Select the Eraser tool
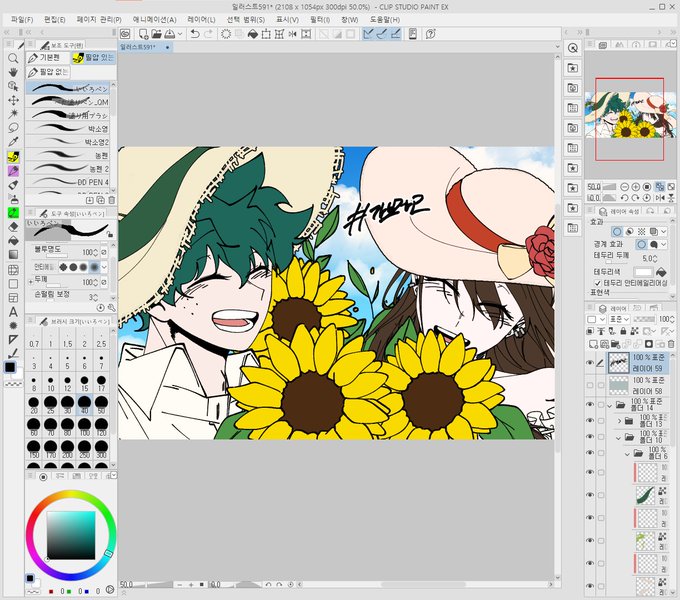Viewport: 680px width, 600px height. click(x=13, y=227)
